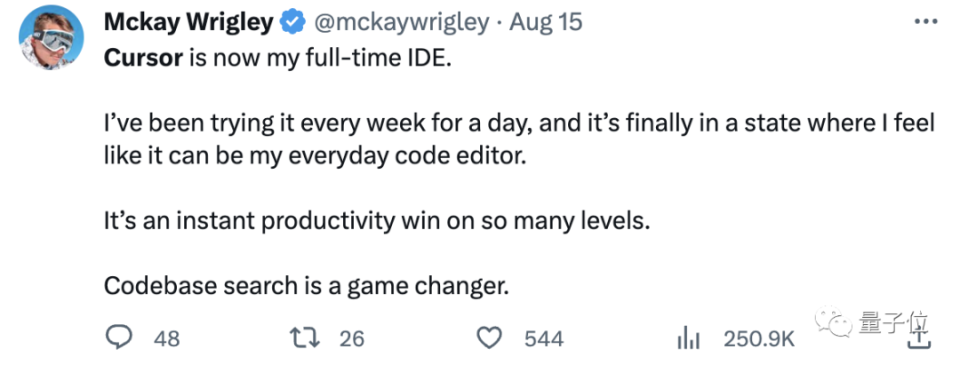Open view analytics bar chart icon
Screen dimensions: 960x365
(689, 339)
